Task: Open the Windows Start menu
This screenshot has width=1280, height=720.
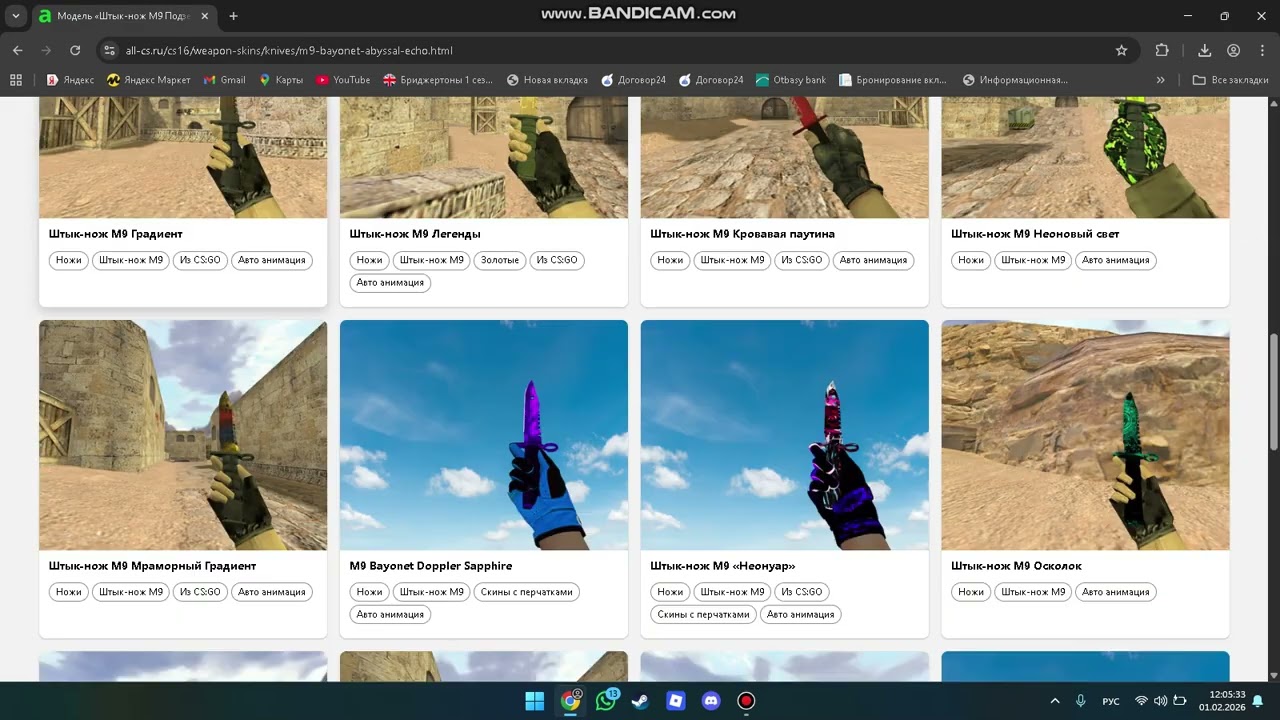Action: coord(535,701)
